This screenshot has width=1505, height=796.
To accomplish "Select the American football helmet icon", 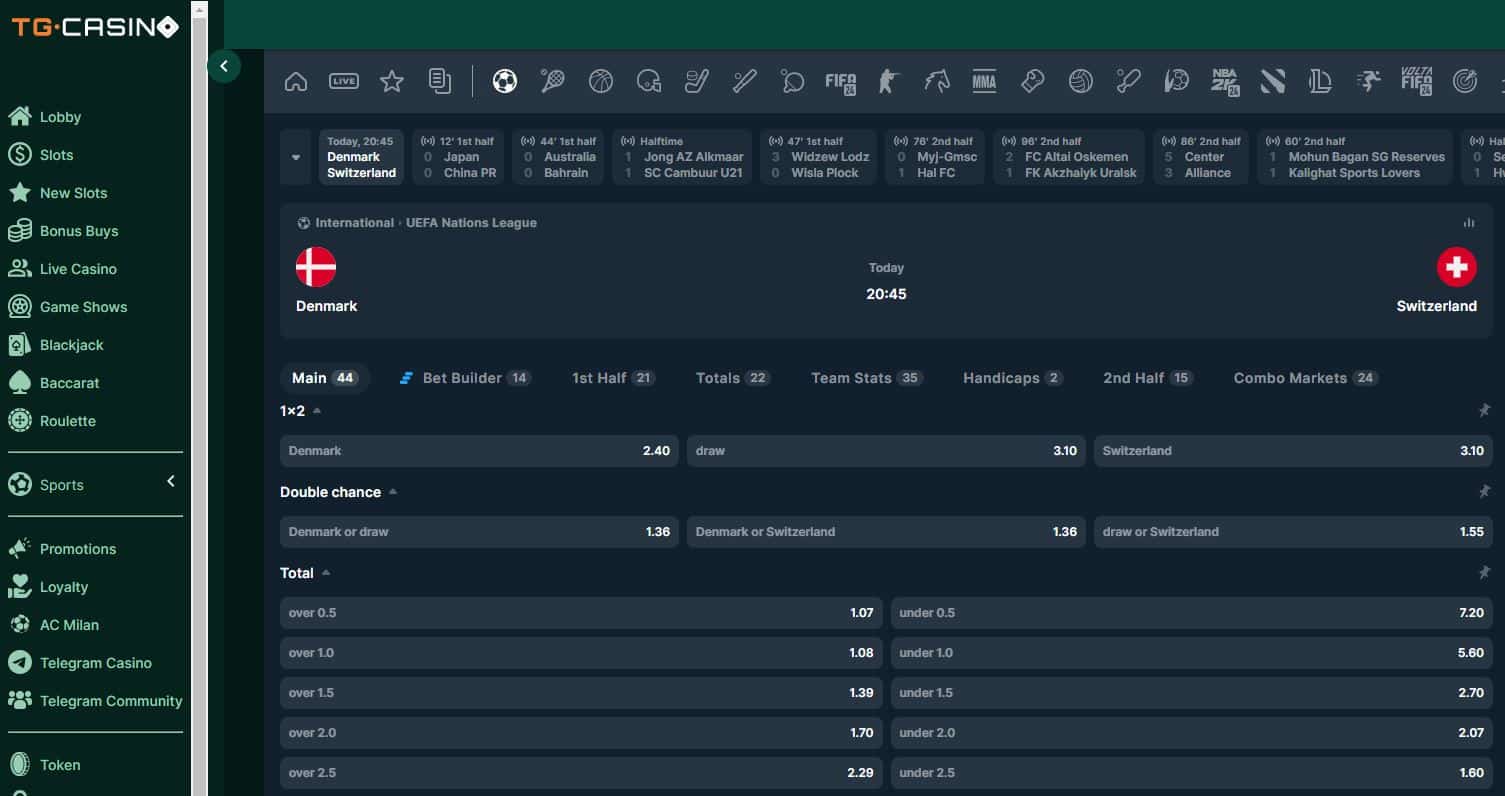I will pyautogui.click(x=649, y=81).
